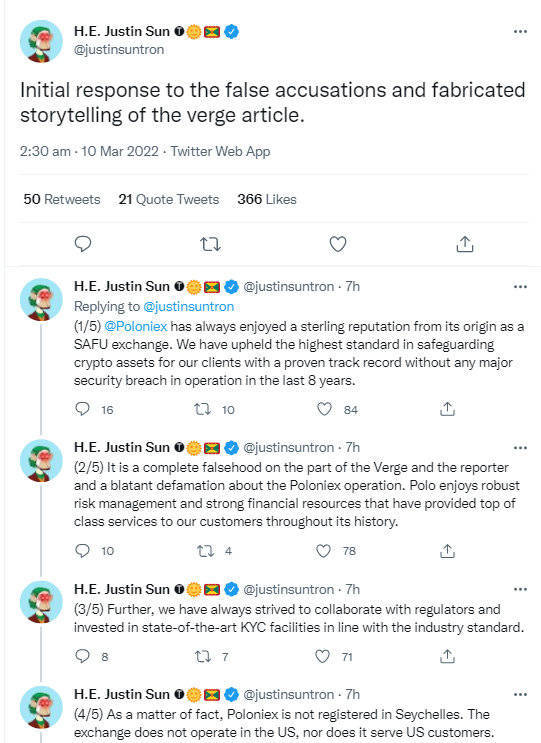
Task: Click the tweet timestamp 2:30 am 10 Mar 2022
Action: pos(89,152)
